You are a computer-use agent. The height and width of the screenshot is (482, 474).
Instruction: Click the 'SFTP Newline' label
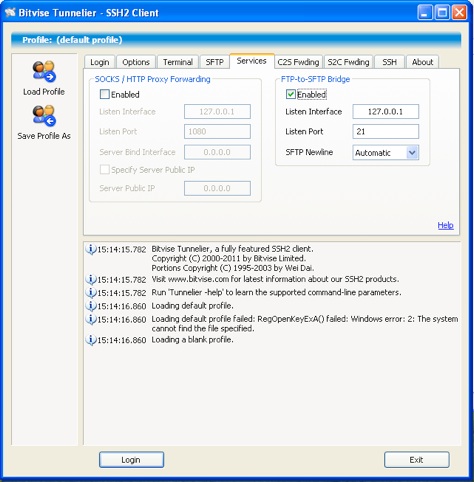point(309,152)
